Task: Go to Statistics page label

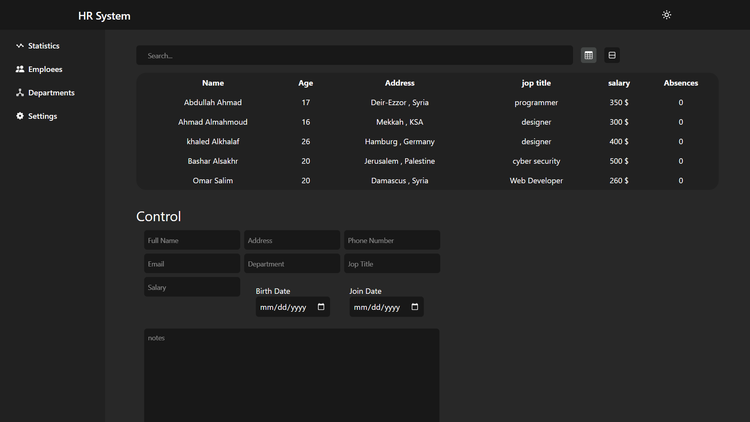Action: (43, 46)
